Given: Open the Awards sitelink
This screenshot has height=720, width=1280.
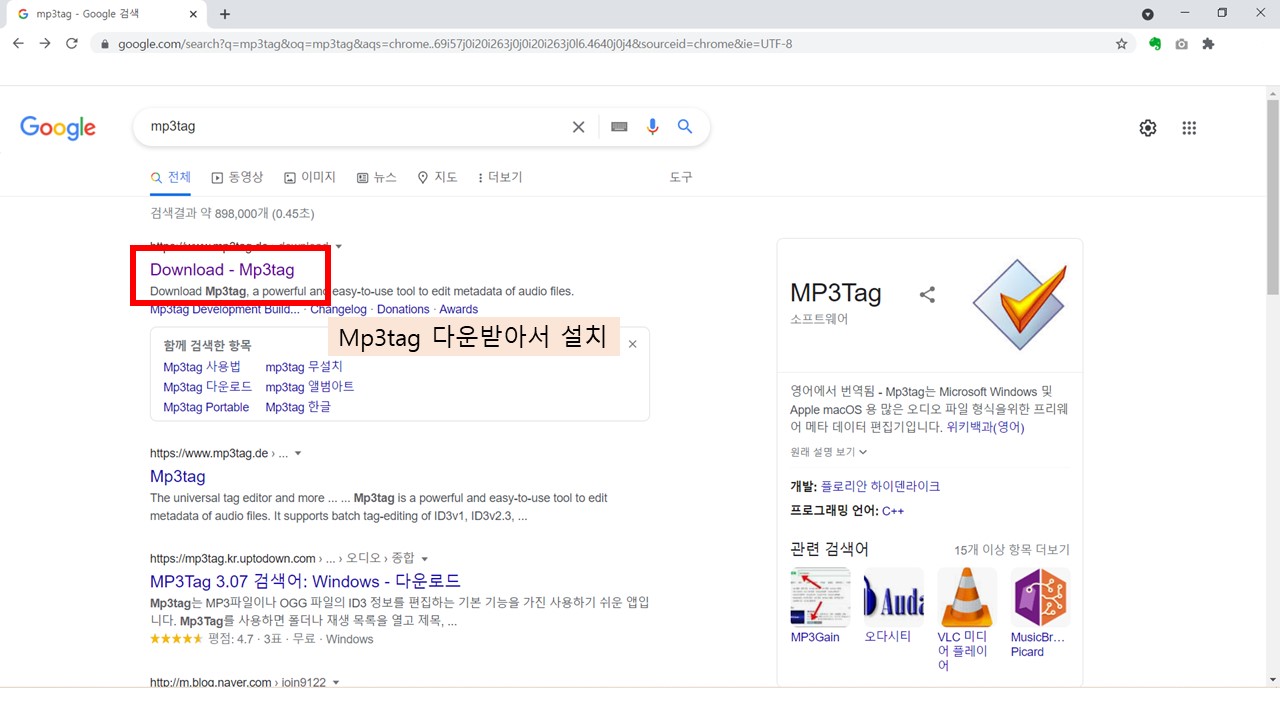Looking at the screenshot, I should pos(459,309).
